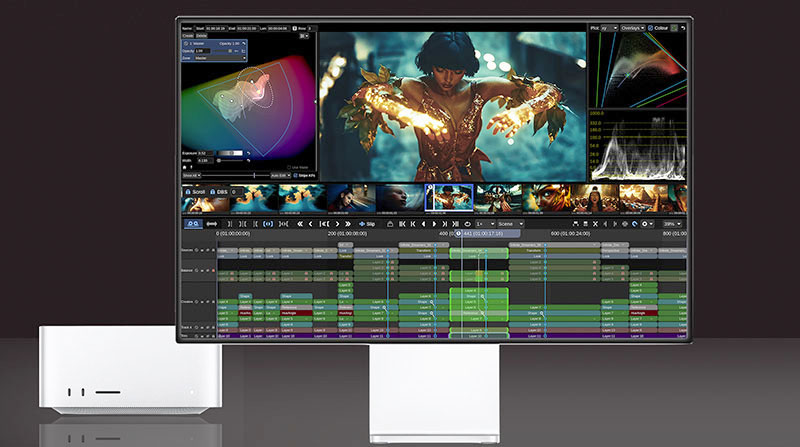This screenshot has height=447, width=800.
Task: Go to the end of the timeline
Action: pos(456,224)
